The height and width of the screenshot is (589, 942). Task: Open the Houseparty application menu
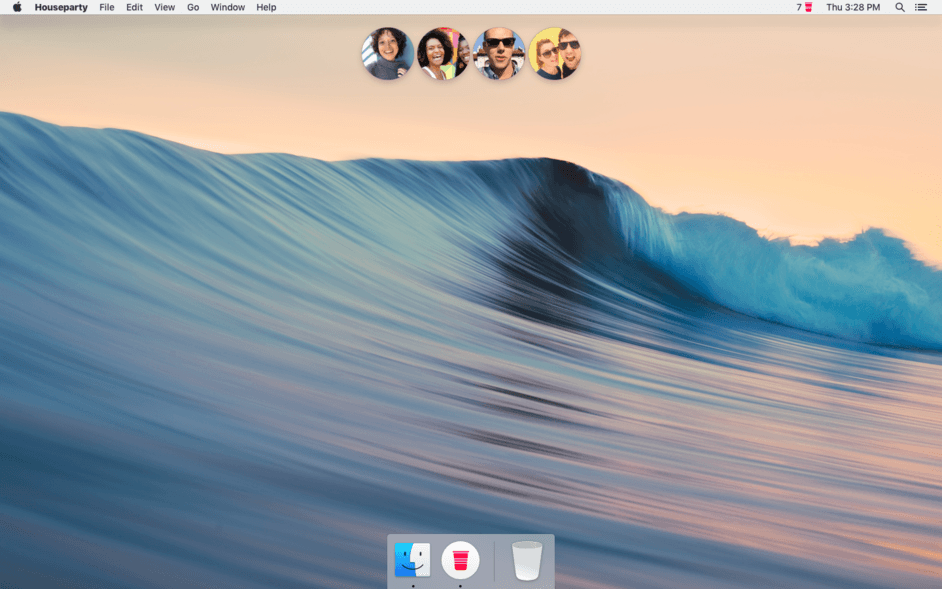coord(61,7)
